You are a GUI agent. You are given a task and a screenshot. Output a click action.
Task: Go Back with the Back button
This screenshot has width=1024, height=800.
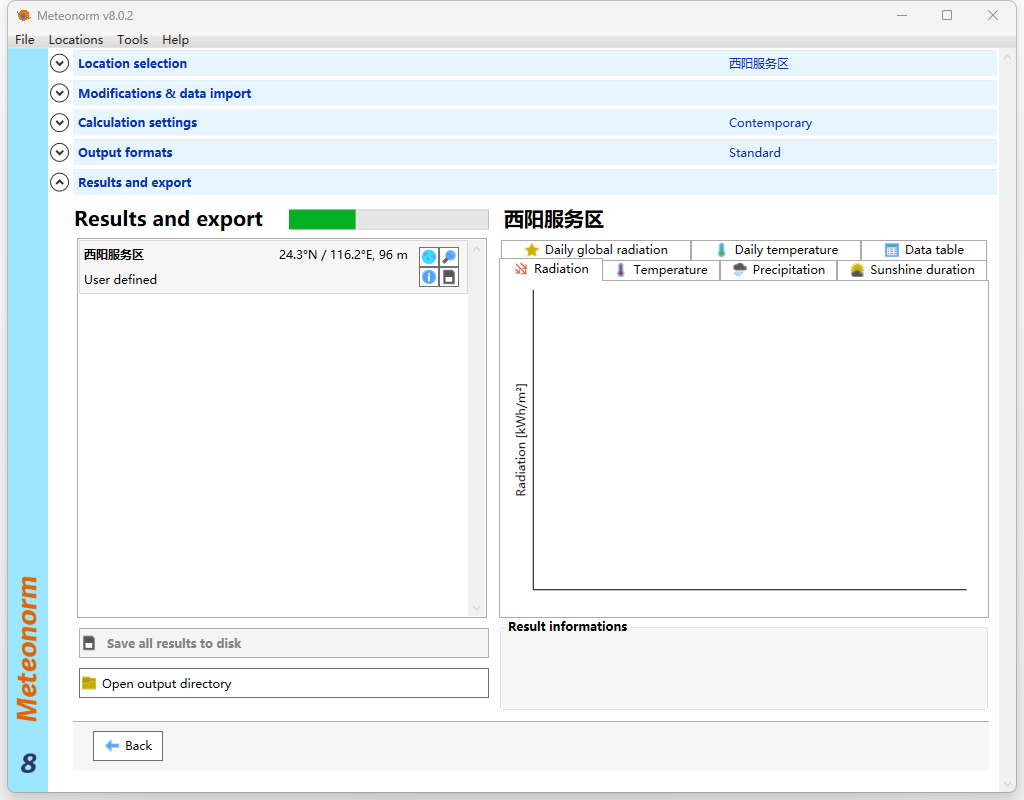[128, 746]
